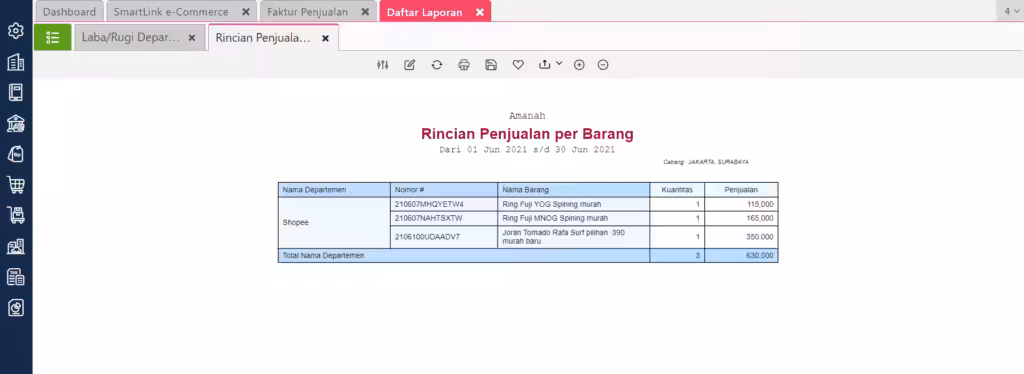The image size is (1024, 374).
Task: Save the report with diskette icon
Action: click(491, 65)
